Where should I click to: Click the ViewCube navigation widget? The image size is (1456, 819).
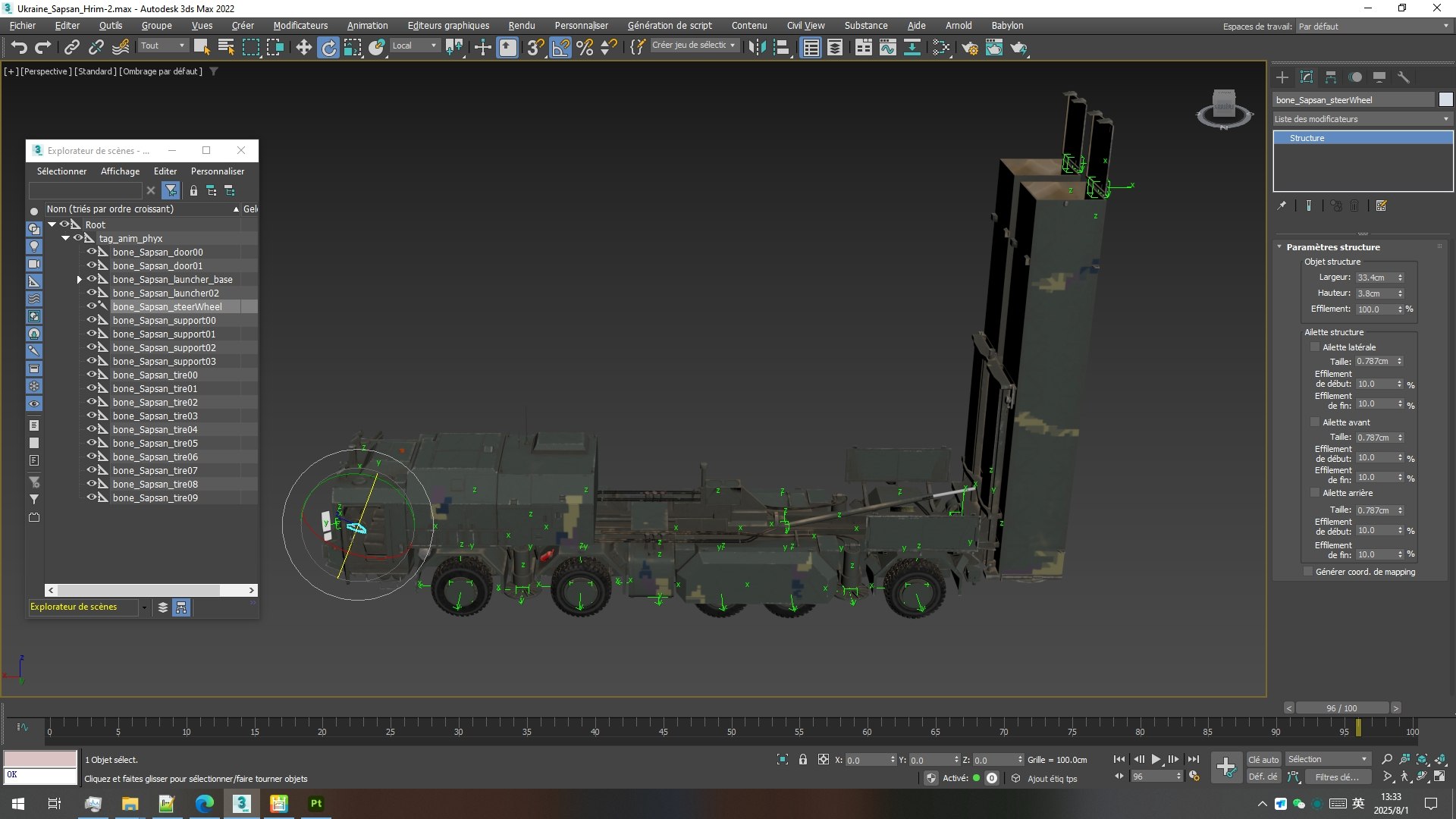click(1224, 108)
